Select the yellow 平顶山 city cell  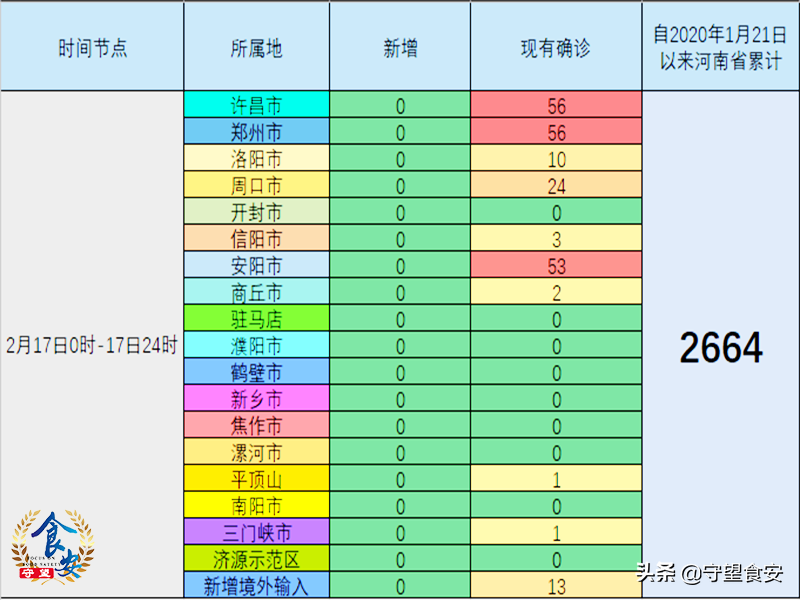pos(256,479)
